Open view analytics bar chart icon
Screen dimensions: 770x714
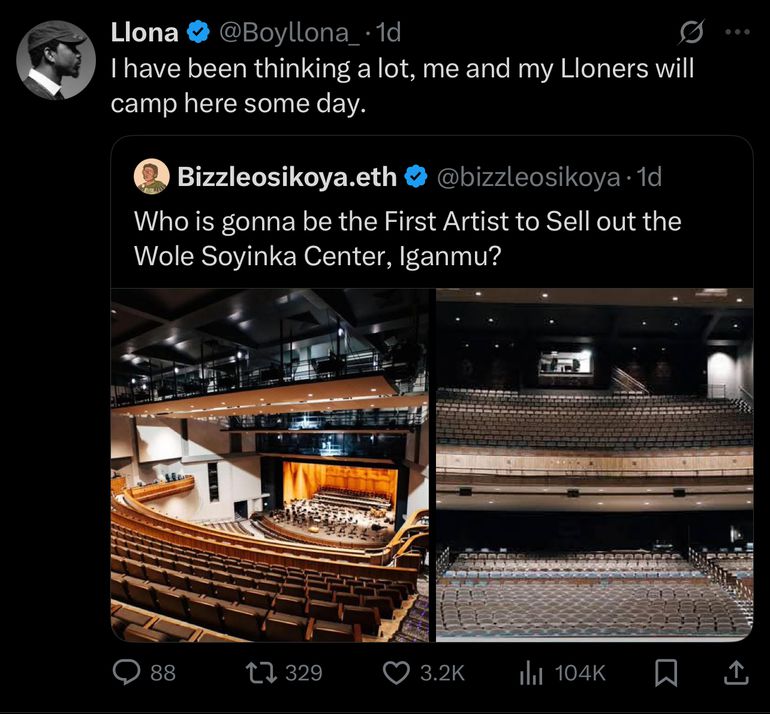tap(531, 673)
